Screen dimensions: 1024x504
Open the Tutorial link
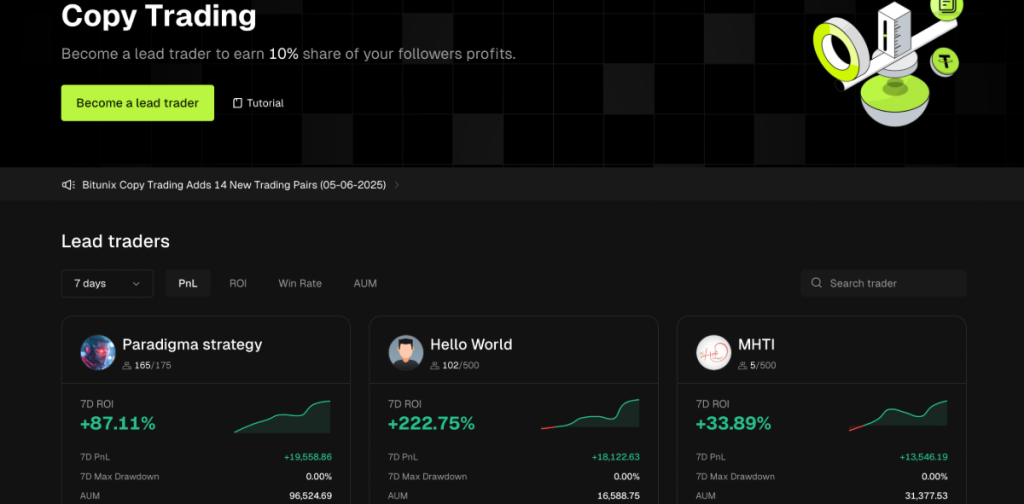pos(258,103)
